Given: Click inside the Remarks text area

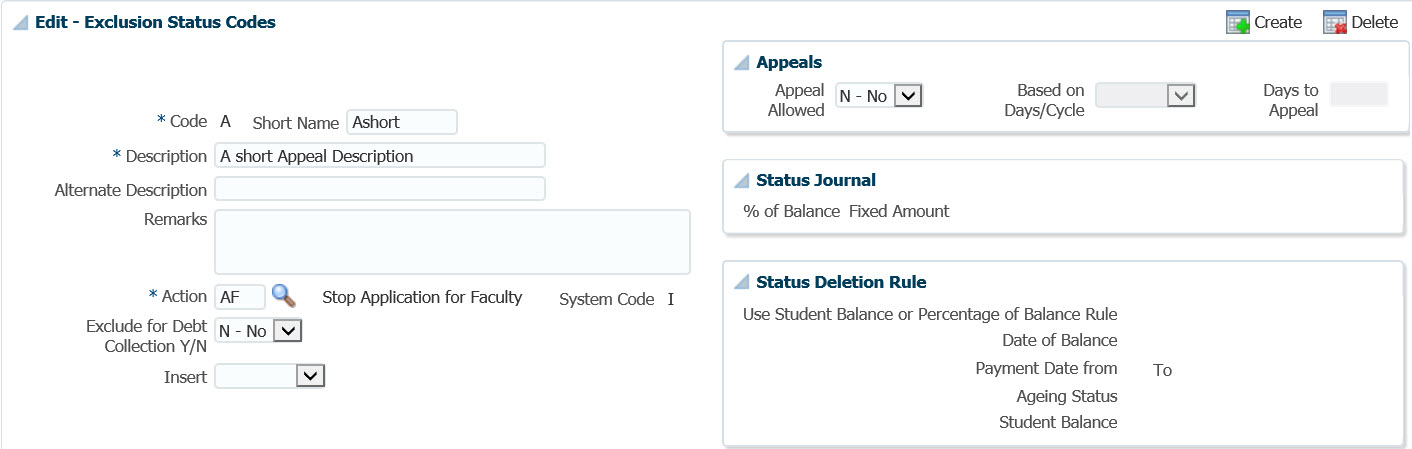Looking at the screenshot, I should (452, 242).
